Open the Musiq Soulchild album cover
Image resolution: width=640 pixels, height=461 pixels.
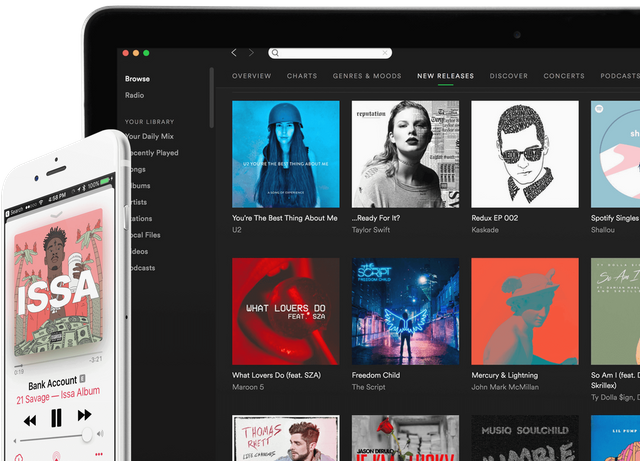tap(525, 438)
